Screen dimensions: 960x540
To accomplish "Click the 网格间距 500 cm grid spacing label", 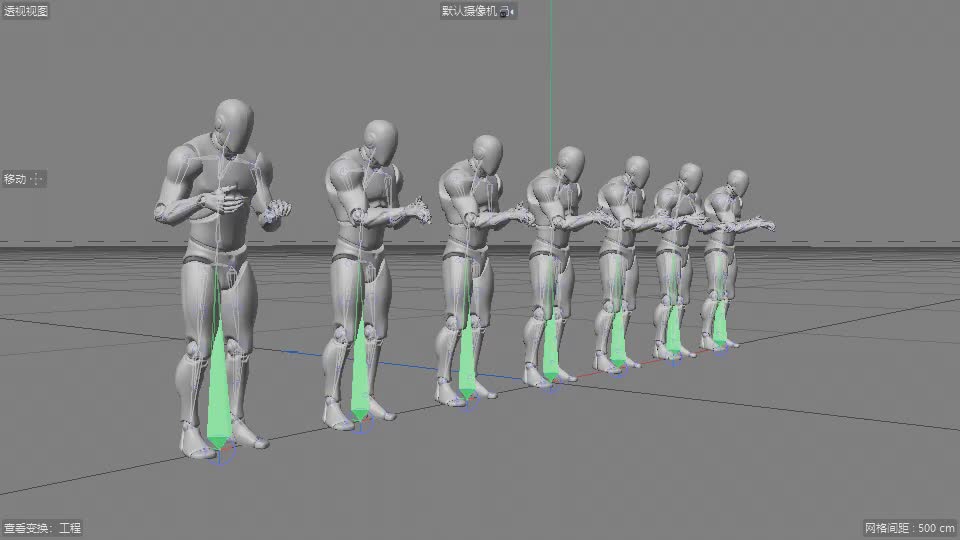I will [x=909, y=528].
